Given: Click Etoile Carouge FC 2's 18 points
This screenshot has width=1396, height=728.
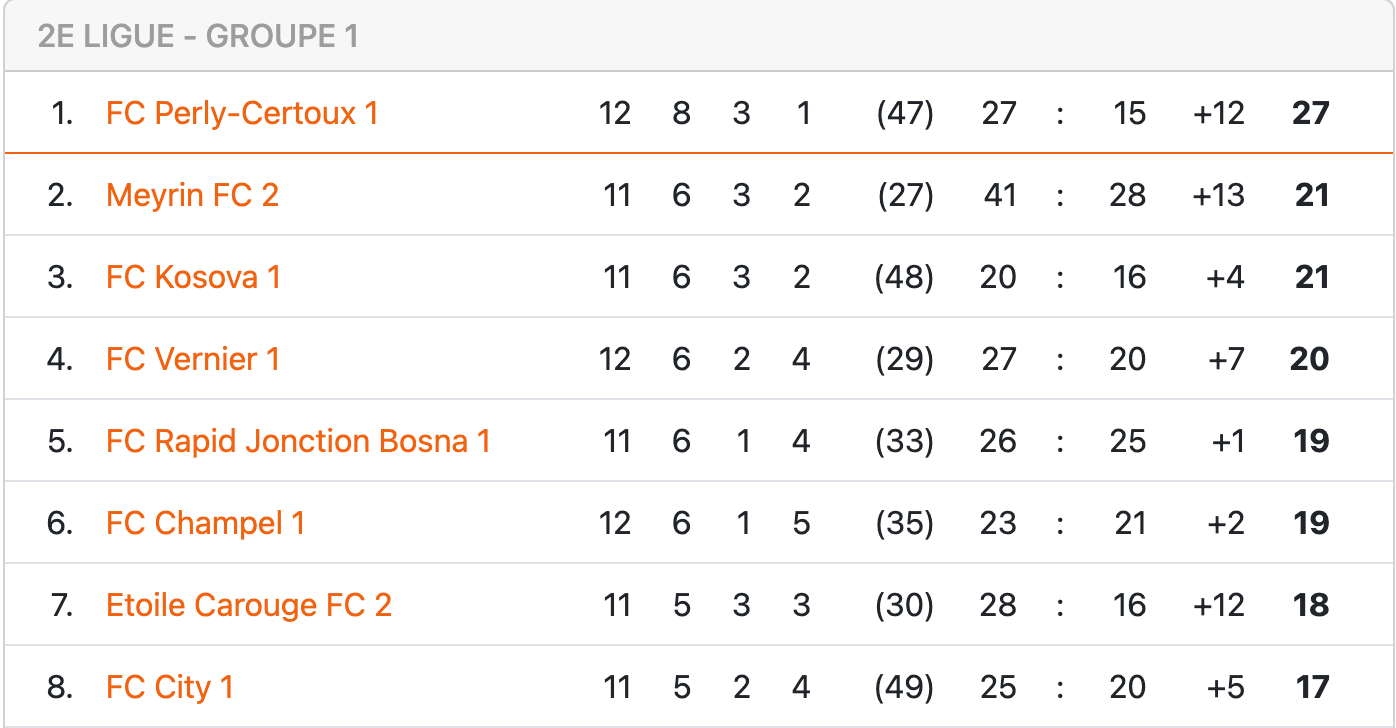Looking at the screenshot, I should pos(1310,605).
